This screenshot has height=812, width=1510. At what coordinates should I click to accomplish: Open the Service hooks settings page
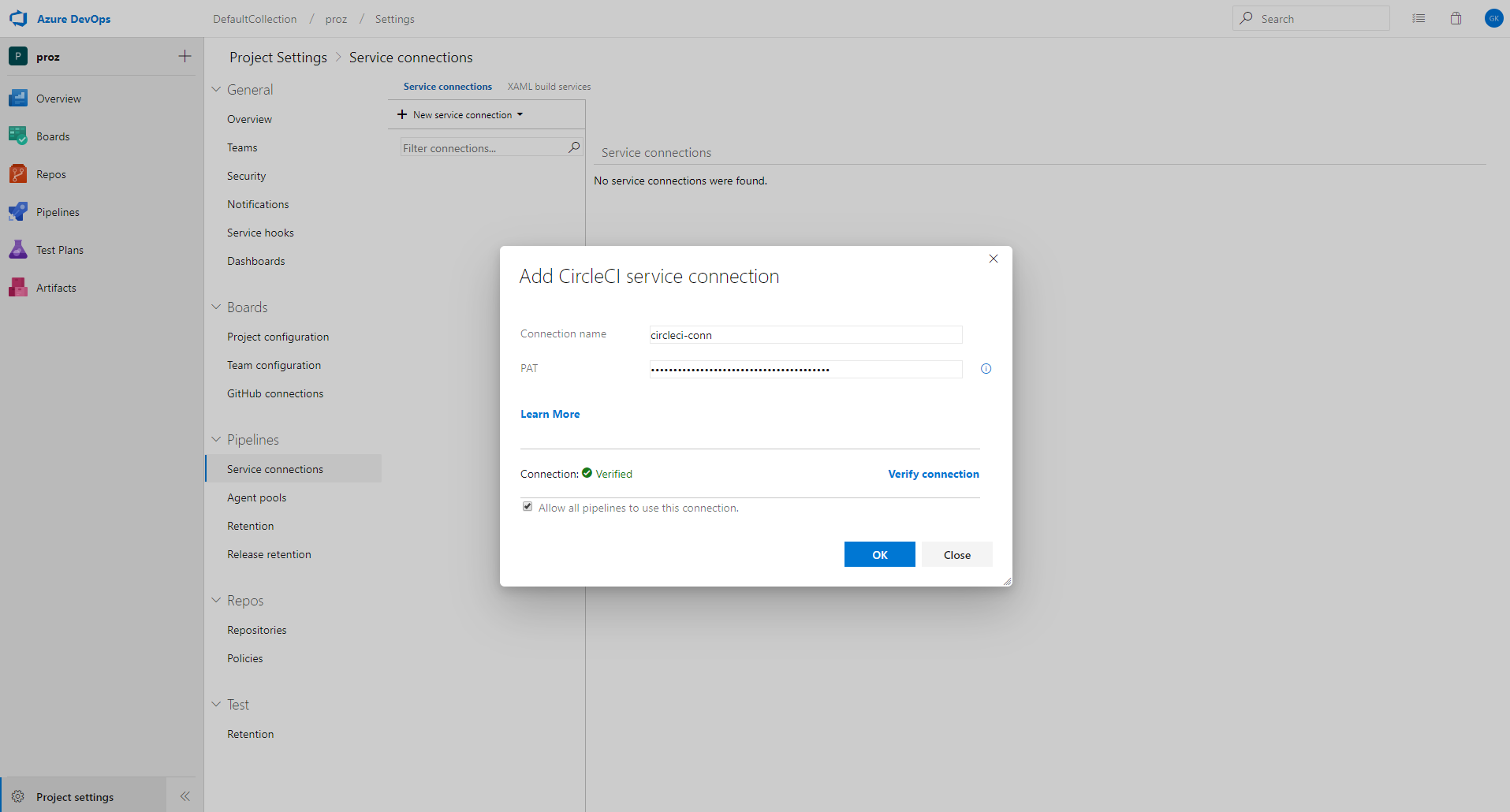pyautogui.click(x=260, y=233)
